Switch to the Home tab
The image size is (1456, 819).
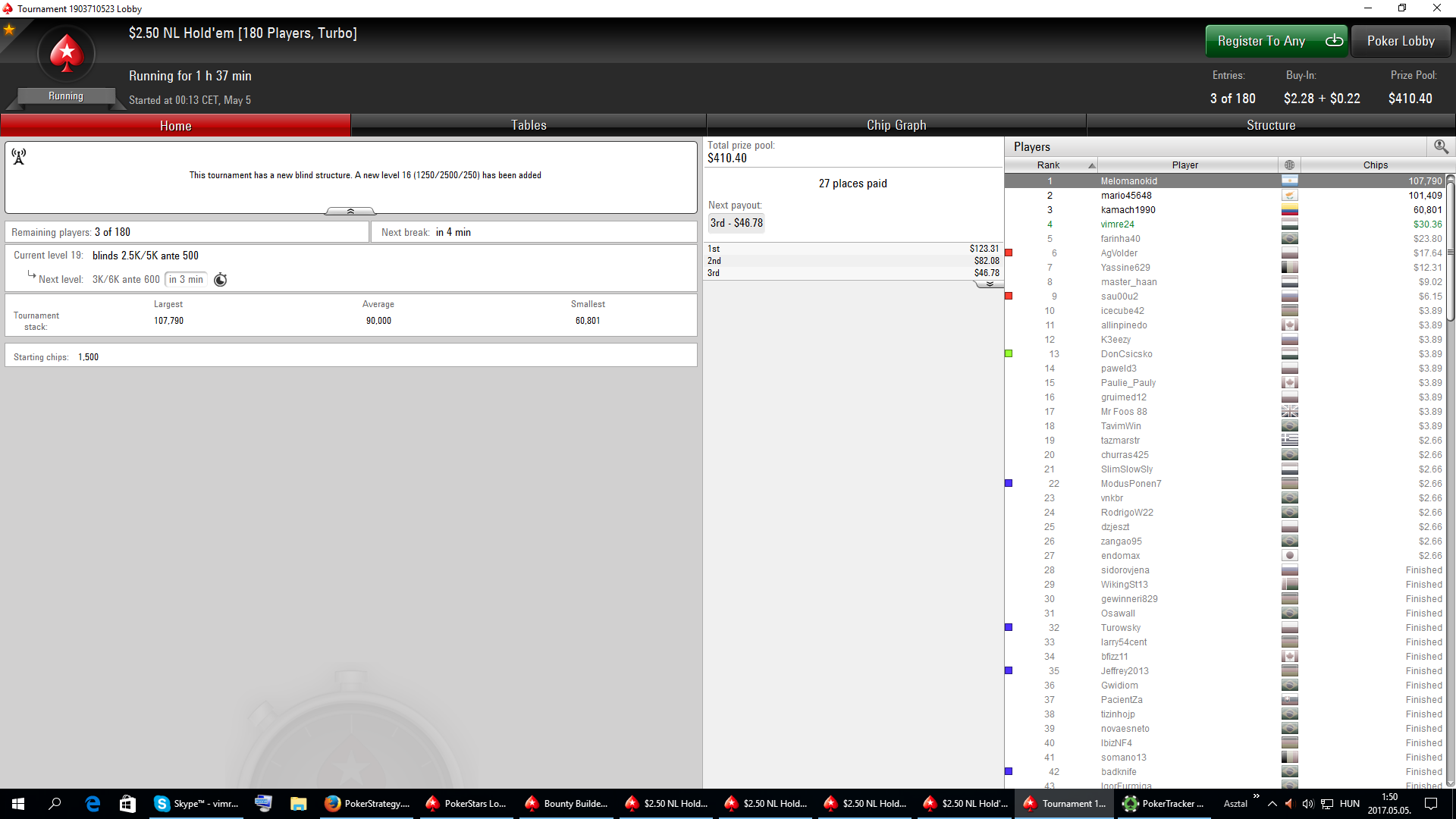click(176, 126)
